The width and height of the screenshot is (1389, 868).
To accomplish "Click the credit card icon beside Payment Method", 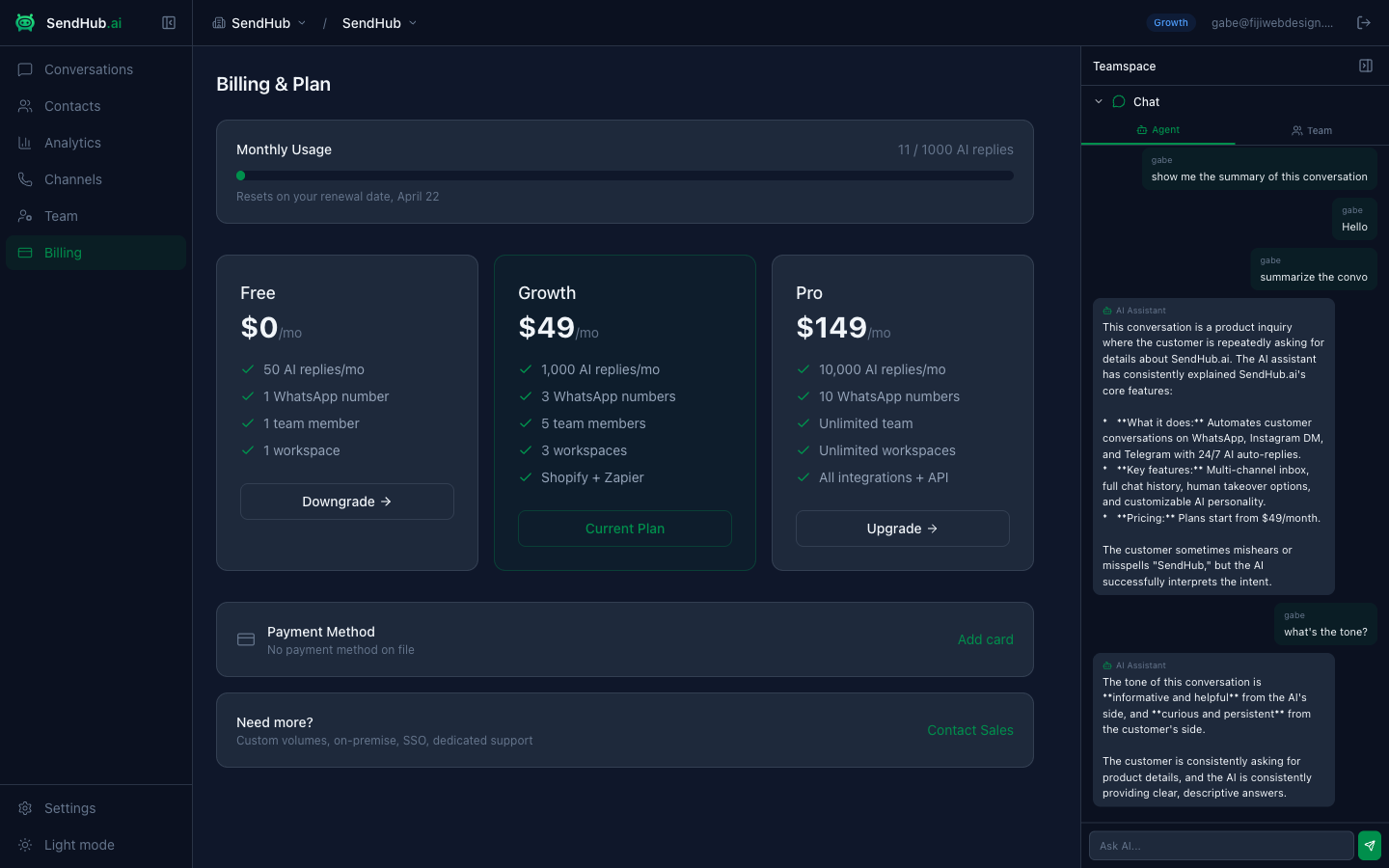I will click(x=246, y=639).
